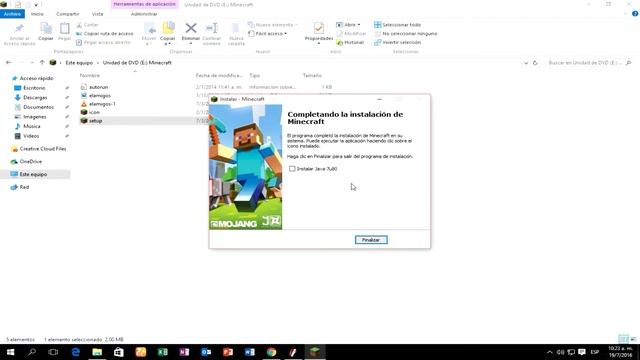The image size is (640, 360).
Task: Click the refresh button by address bar
Action: (535, 63)
